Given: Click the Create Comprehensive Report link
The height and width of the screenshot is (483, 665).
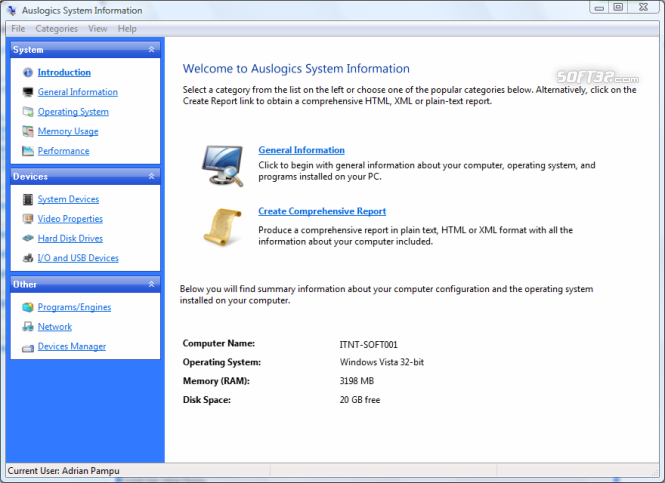Looking at the screenshot, I should [322, 211].
